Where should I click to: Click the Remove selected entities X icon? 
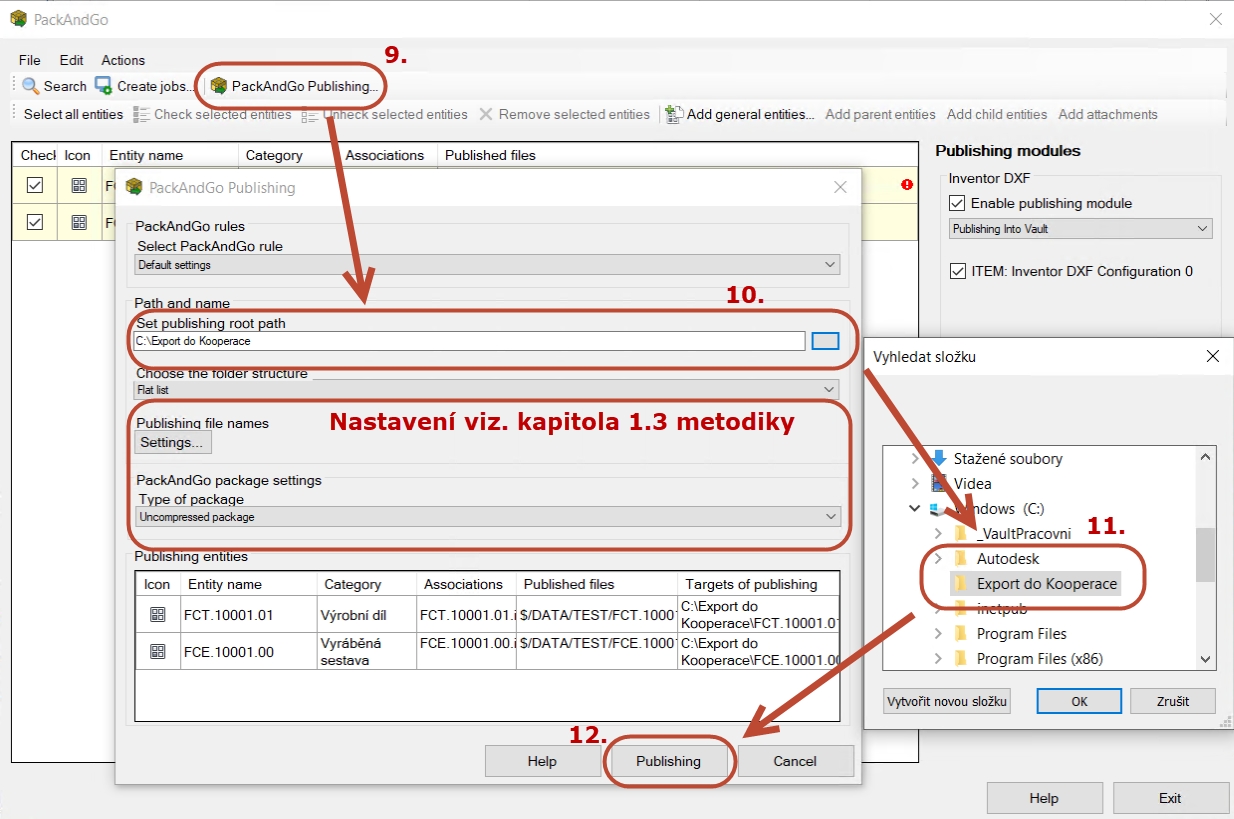click(x=486, y=114)
